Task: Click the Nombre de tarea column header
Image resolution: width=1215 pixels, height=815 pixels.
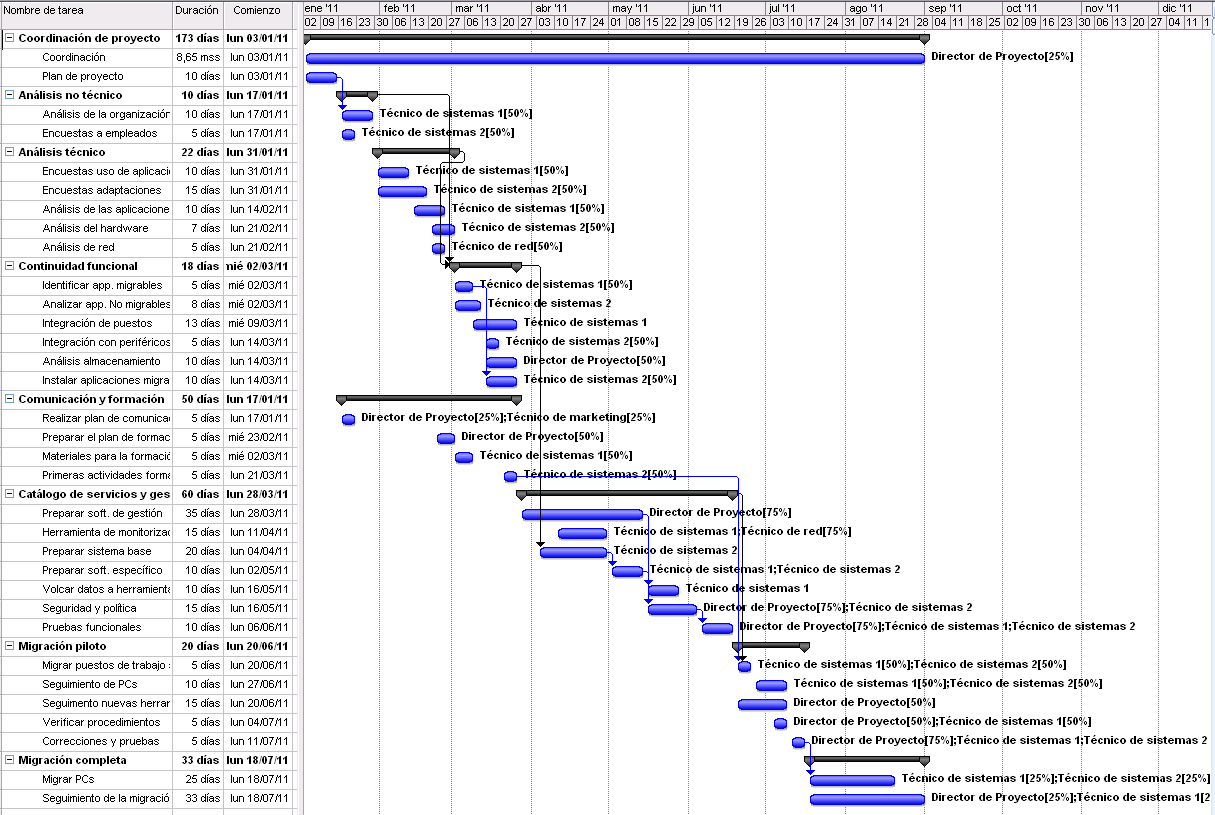Action: (86, 11)
